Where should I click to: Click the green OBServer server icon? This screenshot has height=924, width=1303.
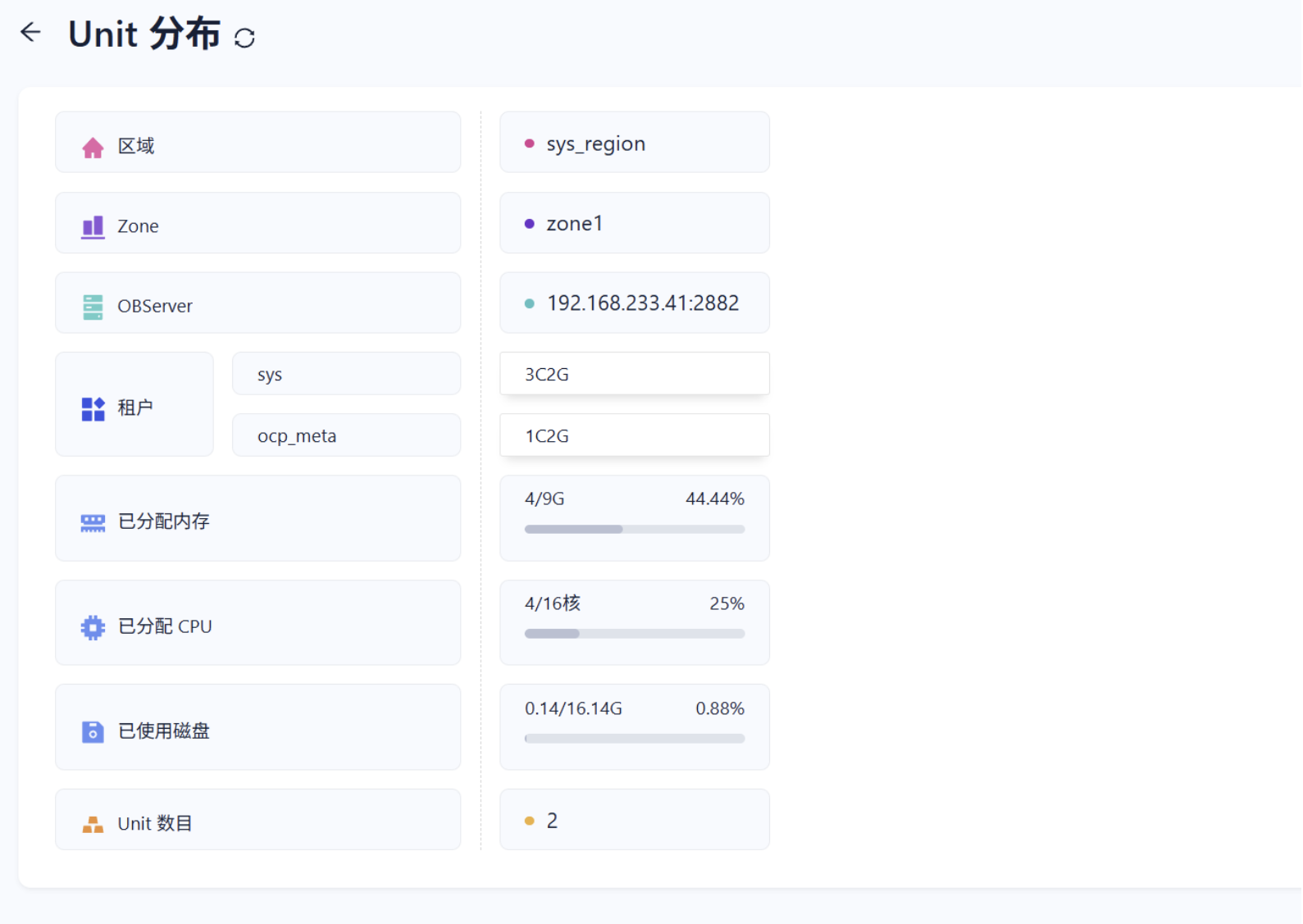pyautogui.click(x=93, y=307)
